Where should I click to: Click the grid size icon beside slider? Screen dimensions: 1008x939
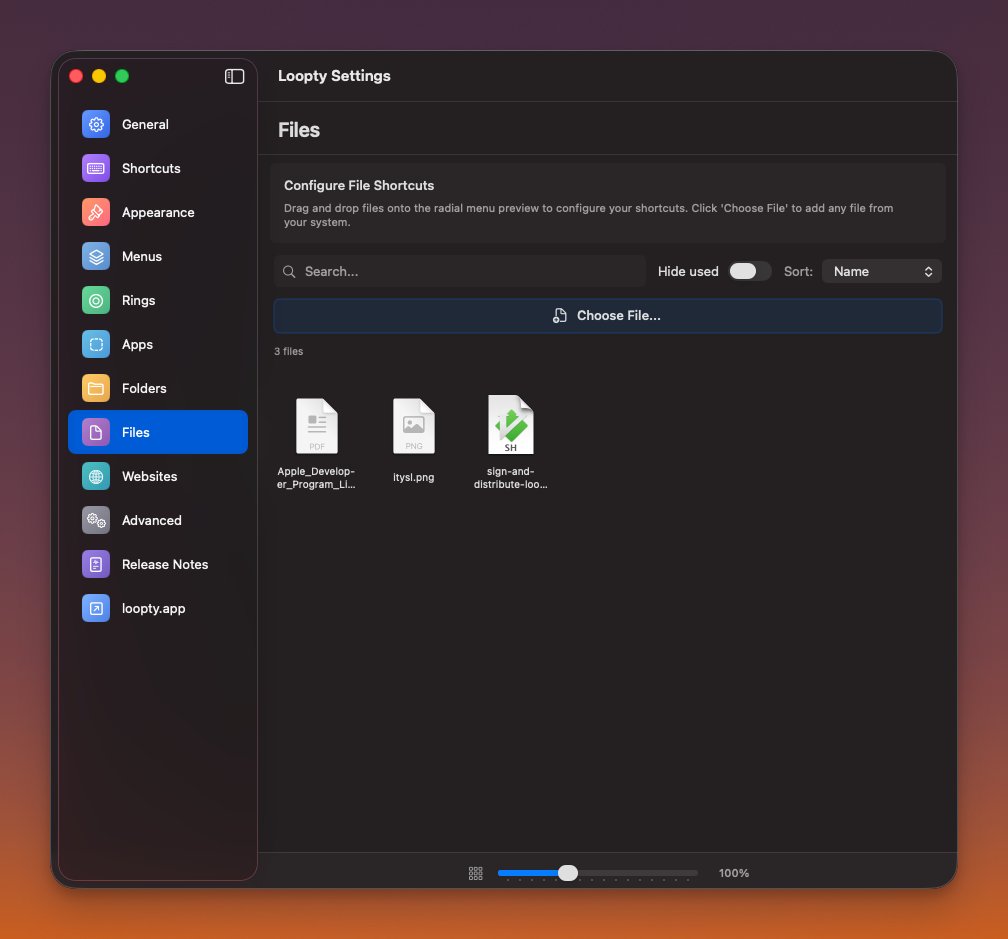pos(476,873)
